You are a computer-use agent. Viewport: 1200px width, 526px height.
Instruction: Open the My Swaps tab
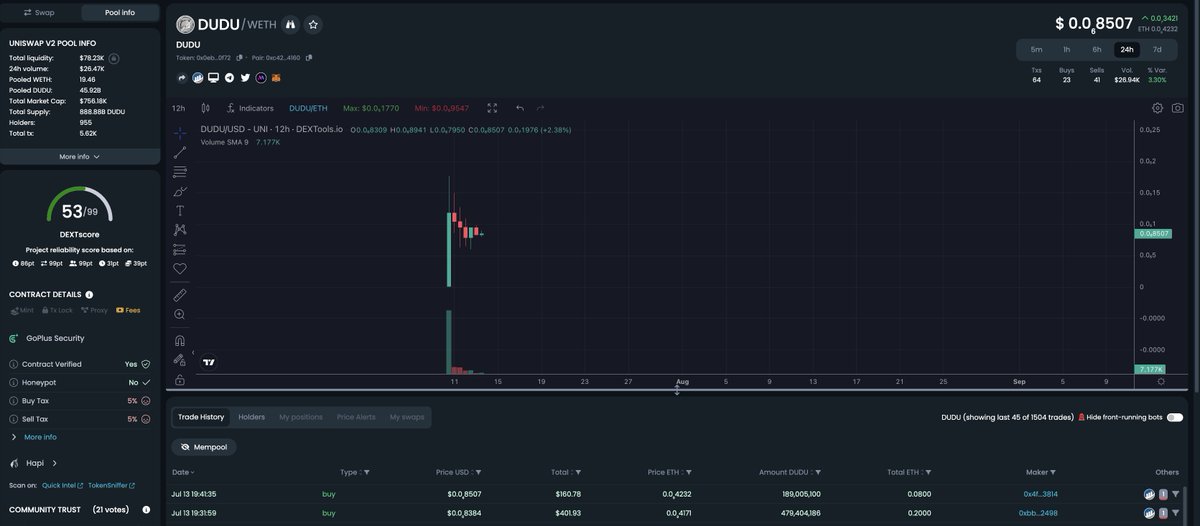[407, 417]
